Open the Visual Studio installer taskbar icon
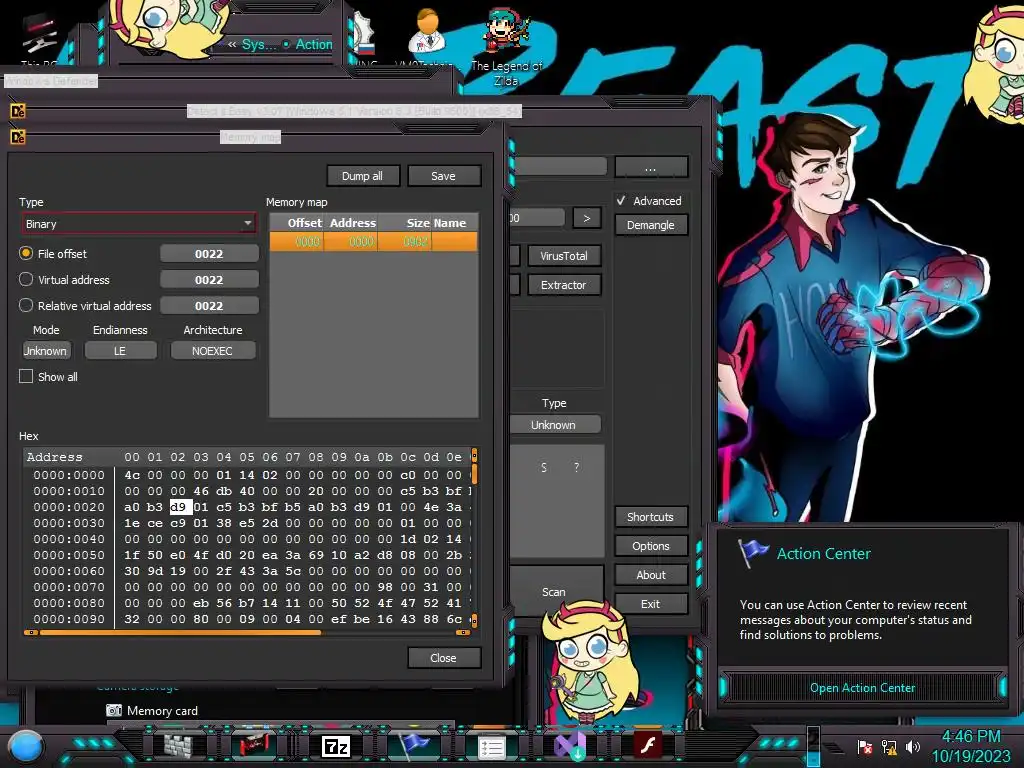Screen dimensions: 1024x768 [569, 746]
